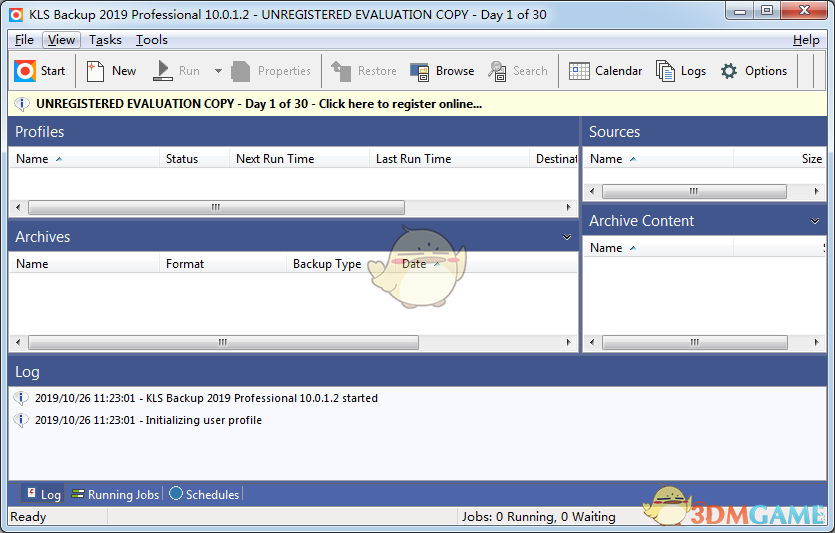Select log entry 'KLS Backup 2019 Professional started'

[207, 398]
